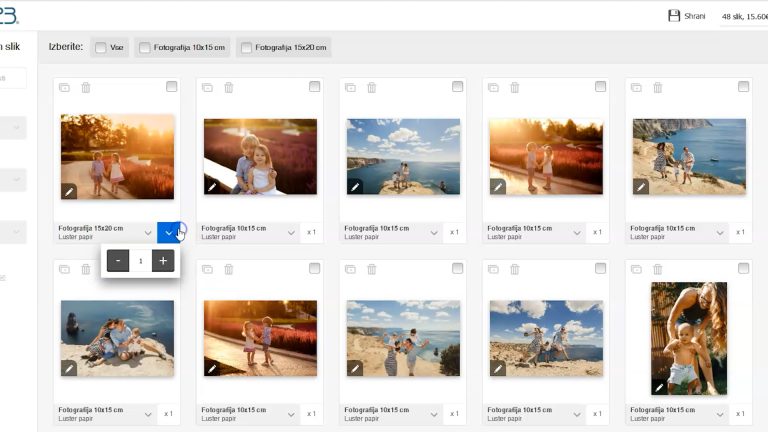Viewport: 768px width, 432px height.
Task: Enable the Fotografija 15x20 cm filter checkbox
Action: coord(246,47)
